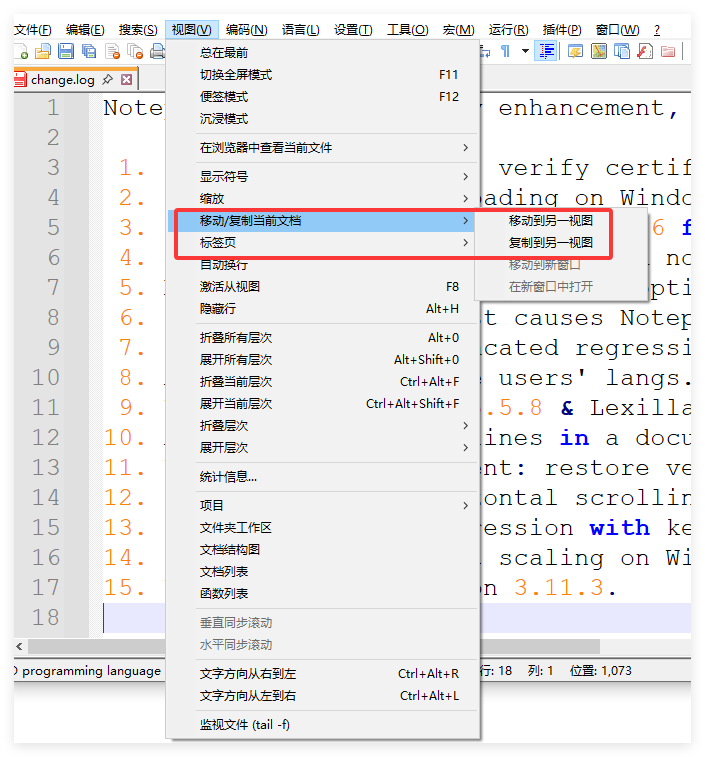Screen dimensions: 705x757
Task: Click 折叠所有层次 menu entry
Action: pos(323,338)
